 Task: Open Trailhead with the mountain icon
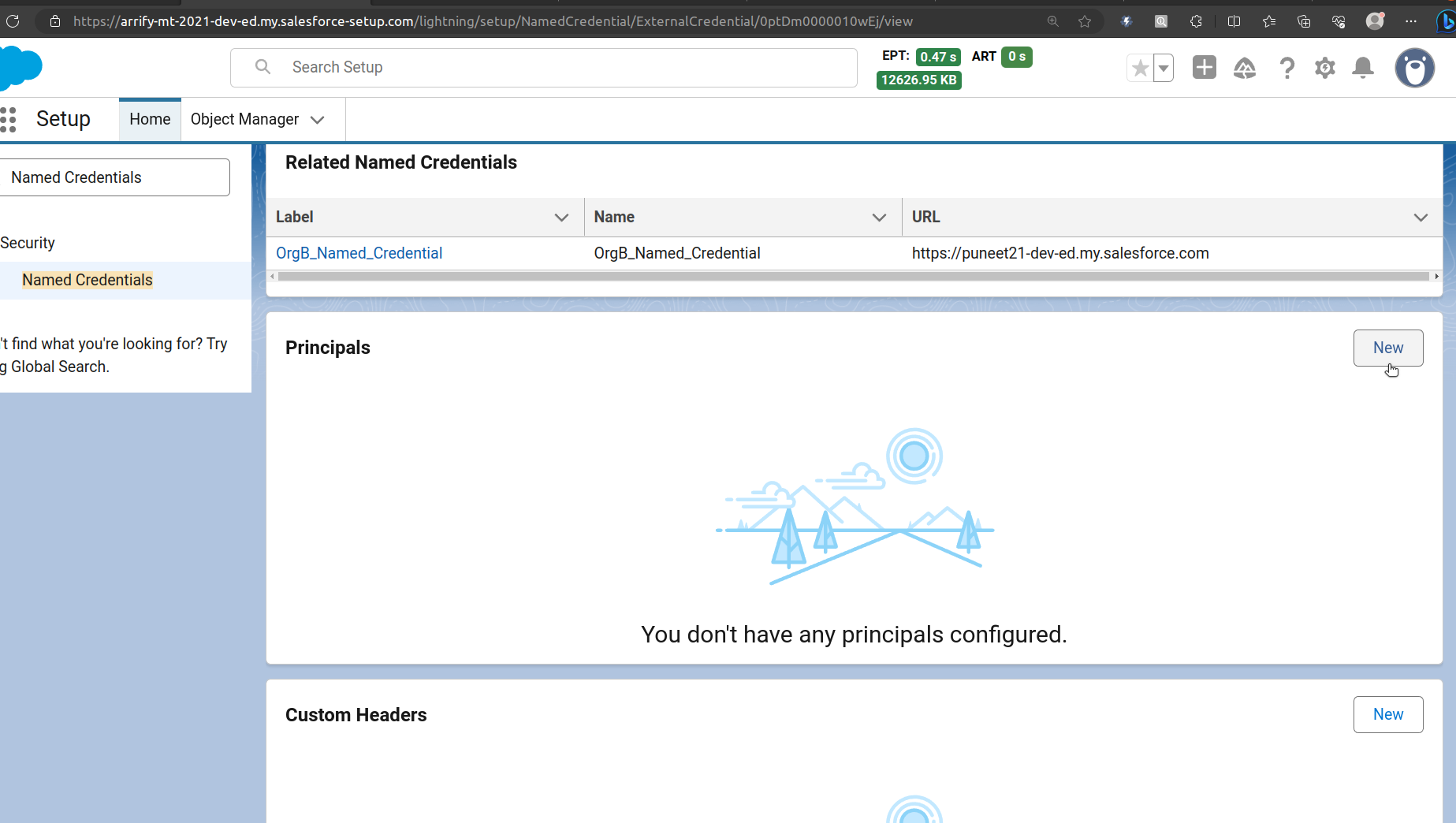tap(1245, 69)
